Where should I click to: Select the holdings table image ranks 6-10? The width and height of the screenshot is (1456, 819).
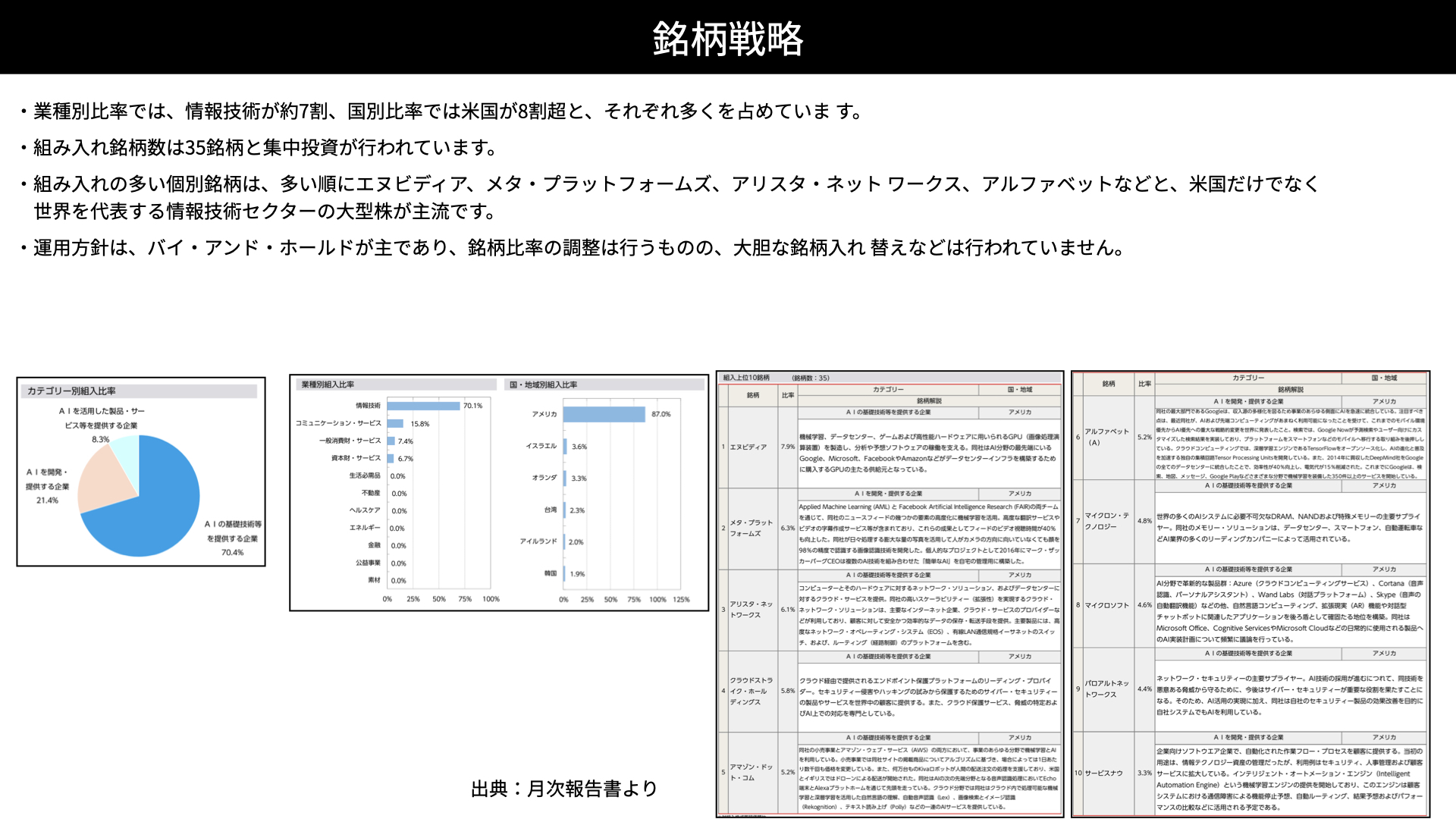tap(1250, 595)
